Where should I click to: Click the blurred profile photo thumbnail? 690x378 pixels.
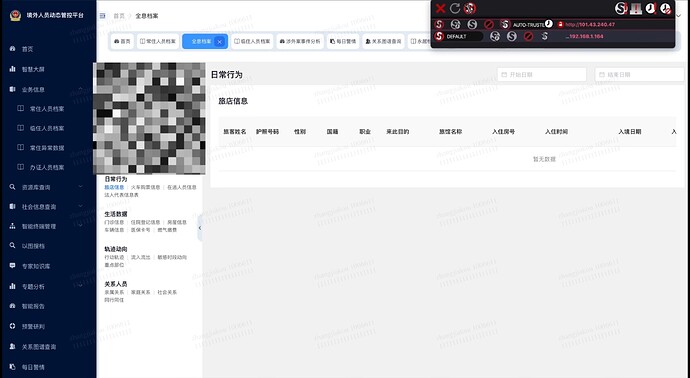coord(149,118)
